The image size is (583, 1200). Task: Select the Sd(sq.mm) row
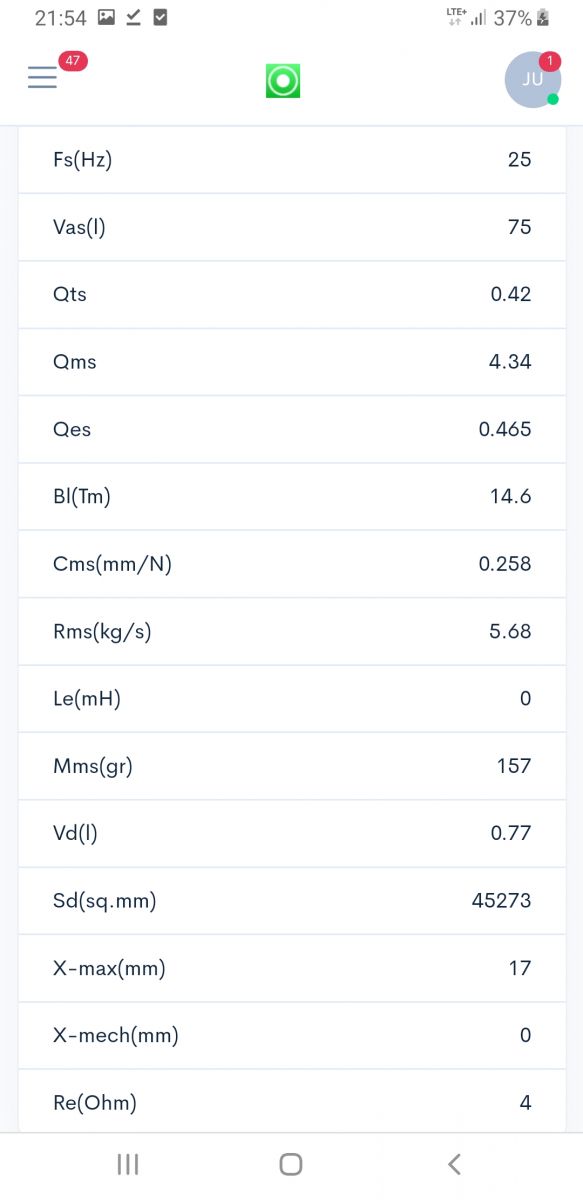pos(292,901)
